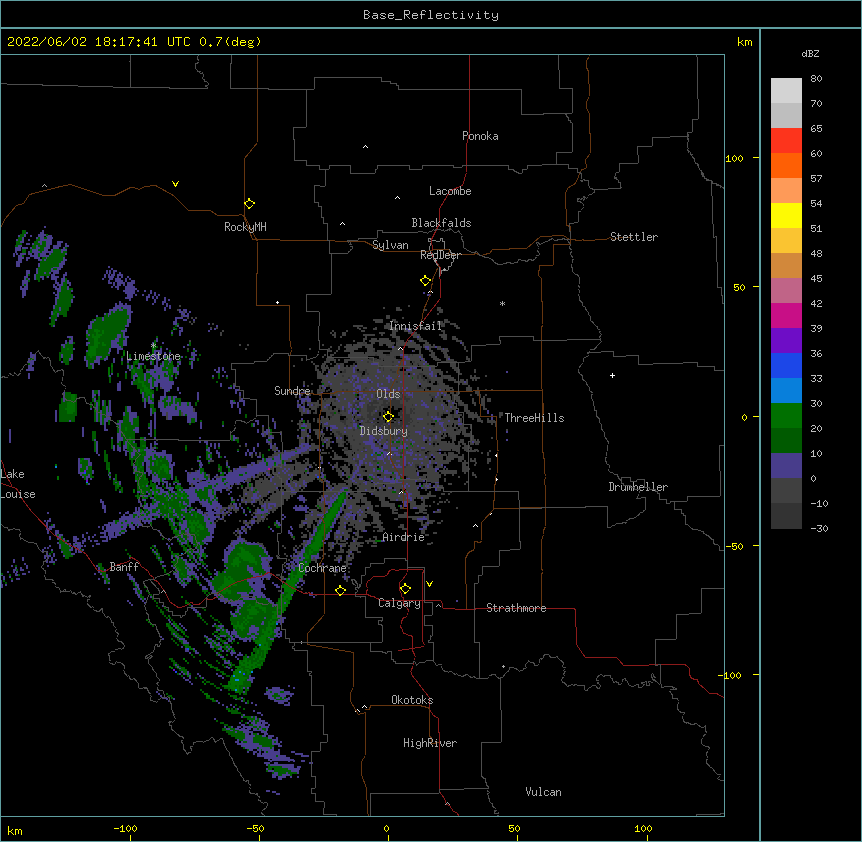Screen dimensions: 862x842
Task: Click the -30 dBZ legend value
Action: tap(819, 528)
